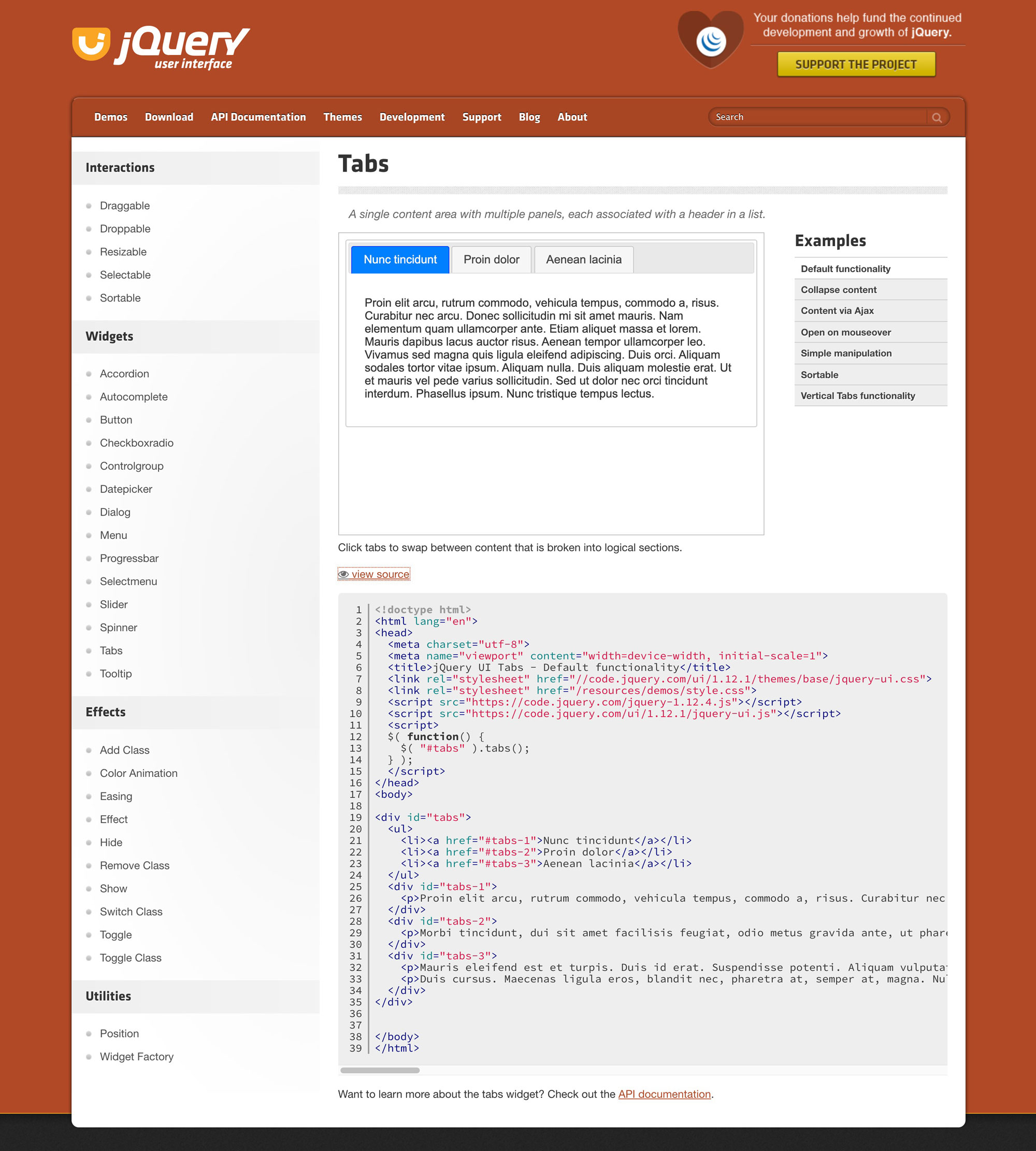The height and width of the screenshot is (1151, 1036).
Task: Open Color Animation effect page
Action: (138, 773)
